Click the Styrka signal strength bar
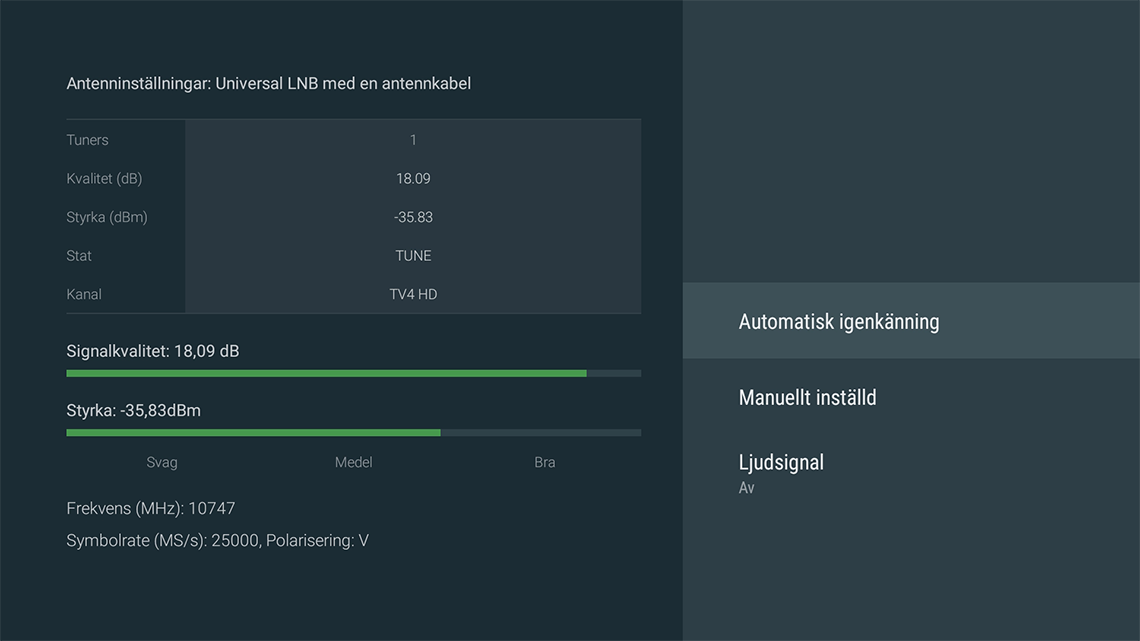The height and width of the screenshot is (641, 1140). 353,433
